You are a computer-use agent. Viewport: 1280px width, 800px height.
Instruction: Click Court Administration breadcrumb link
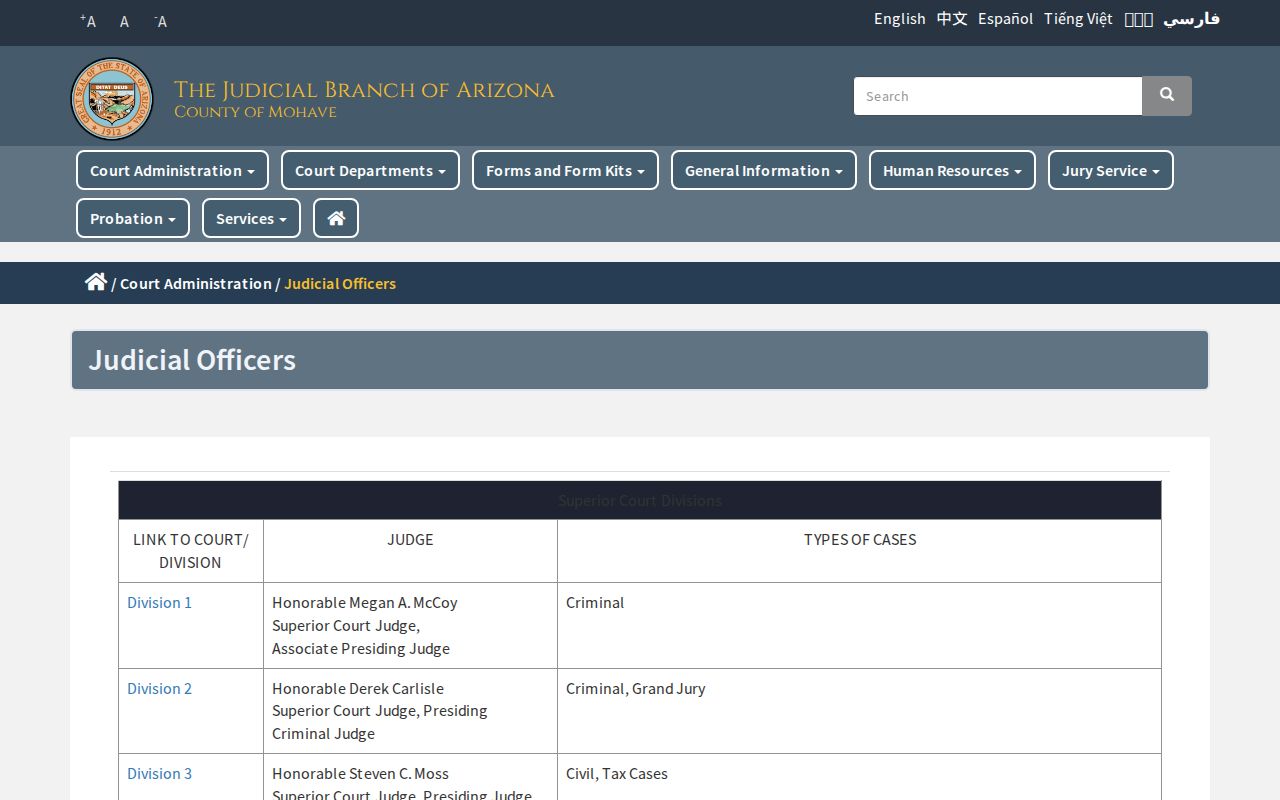tap(196, 283)
